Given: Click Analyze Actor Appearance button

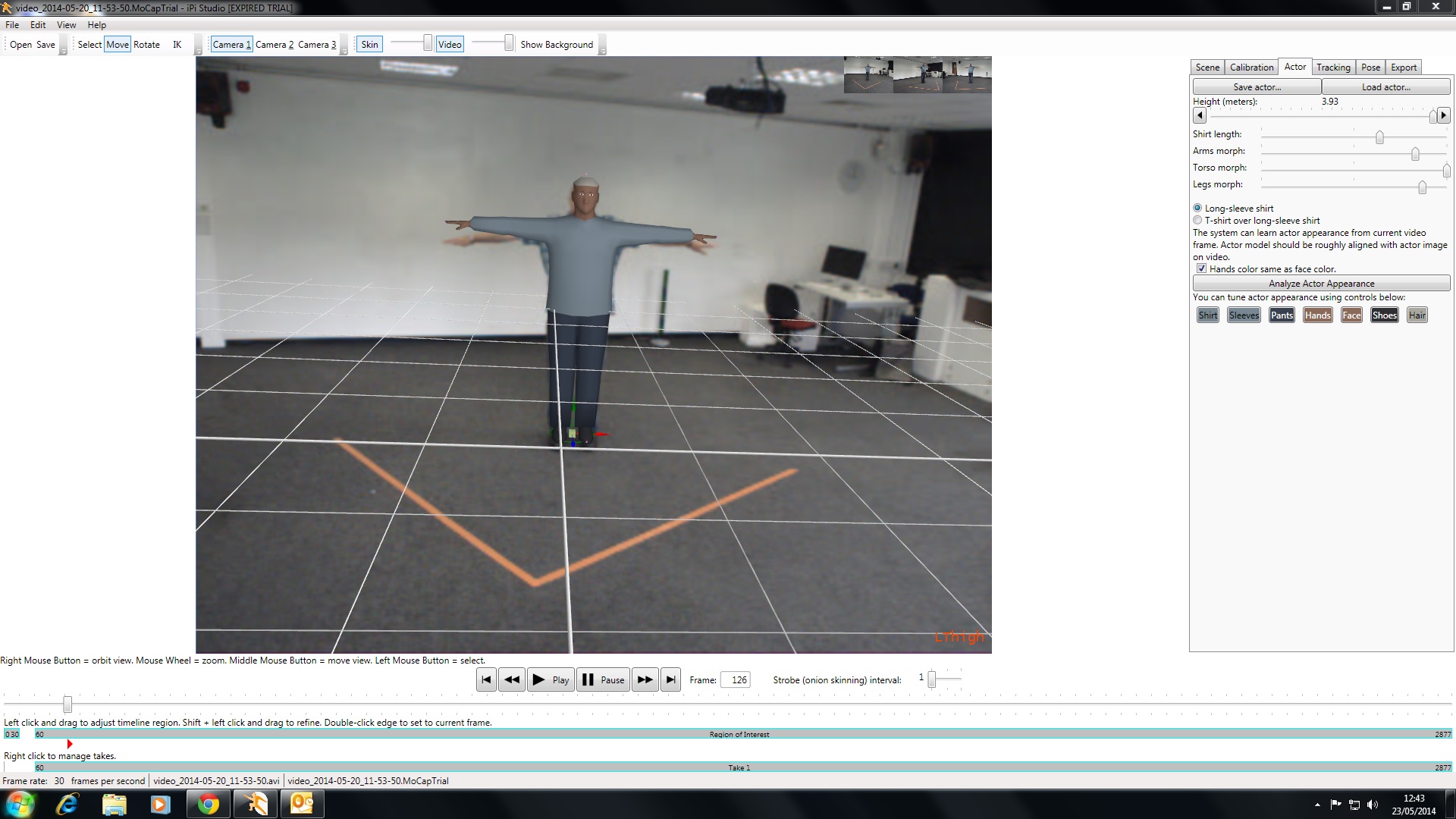Looking at the screenshot, I should [x=1321, y=283].
